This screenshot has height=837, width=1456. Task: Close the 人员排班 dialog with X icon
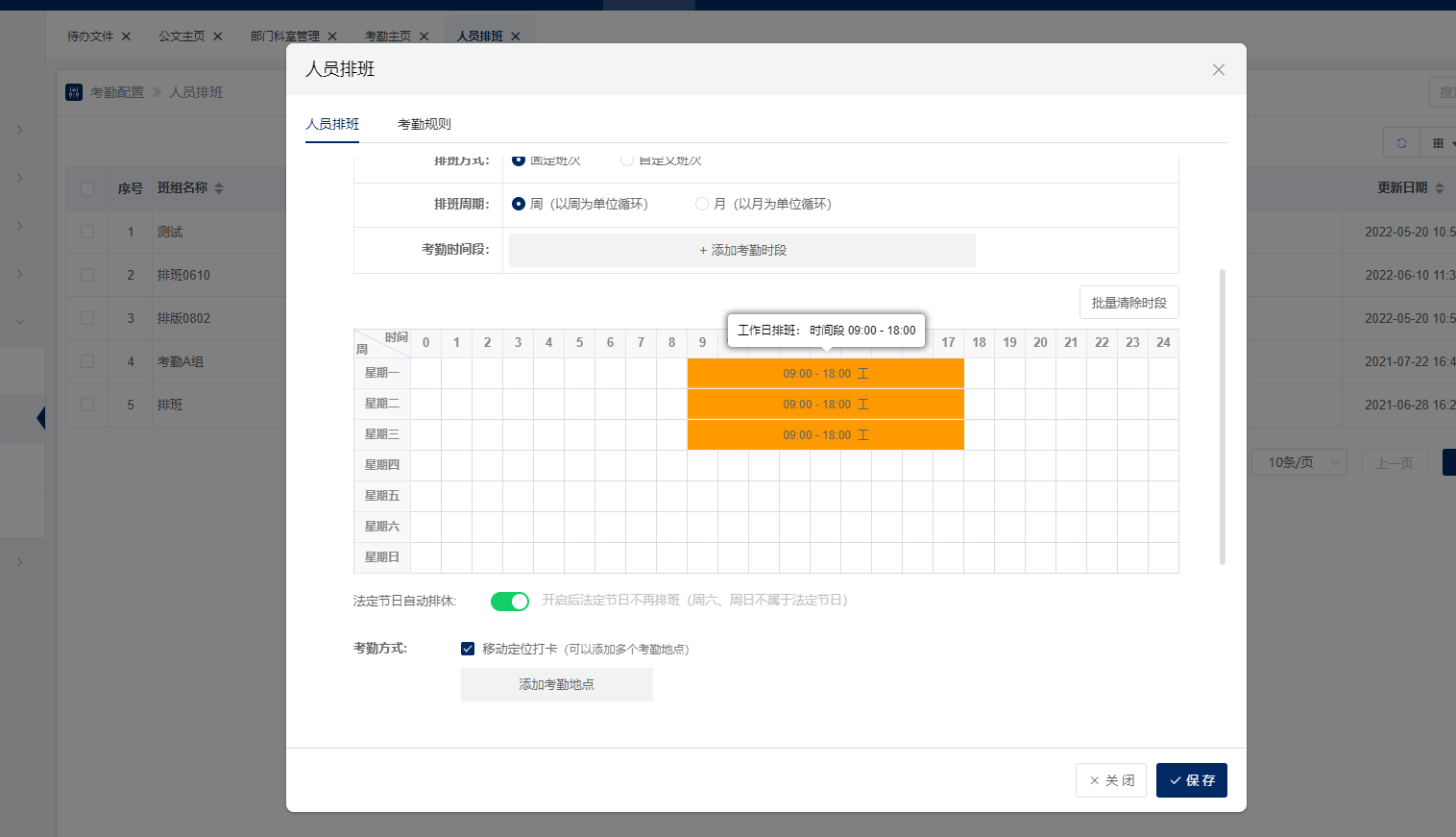[x=1218, y=69]
